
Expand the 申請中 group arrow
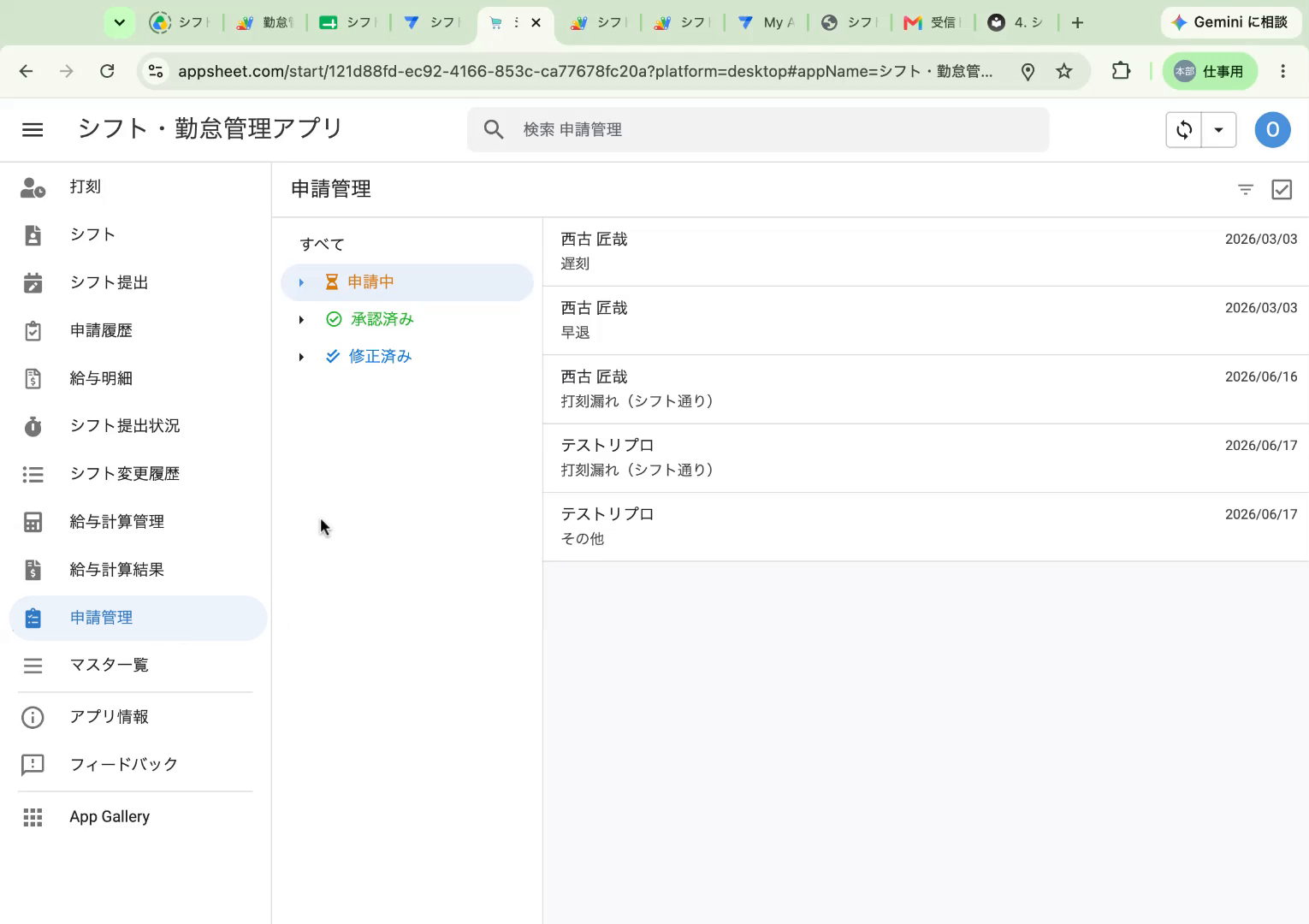[301, 282]
